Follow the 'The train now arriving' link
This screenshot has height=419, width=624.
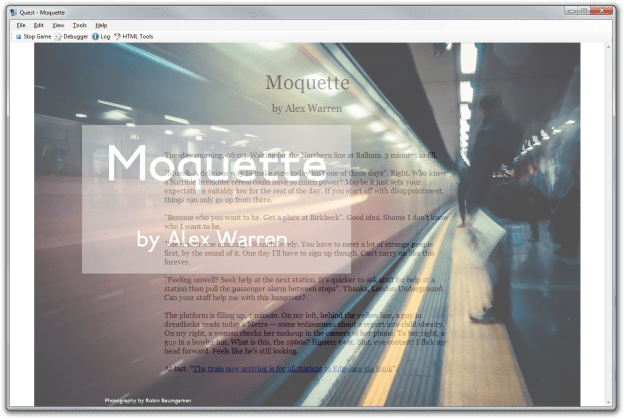point(293,369)
